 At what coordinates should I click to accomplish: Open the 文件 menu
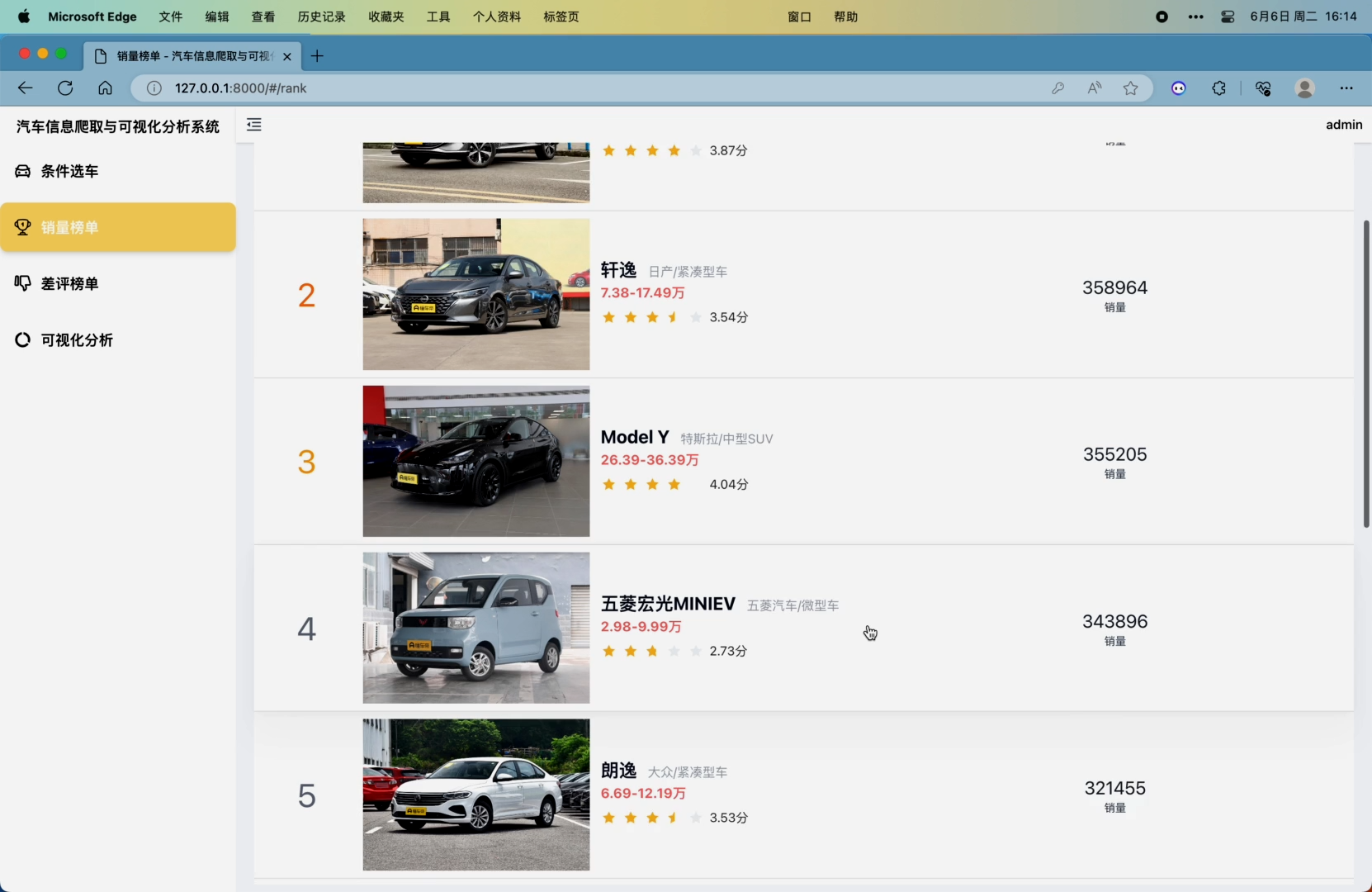(x=171, y=17)
